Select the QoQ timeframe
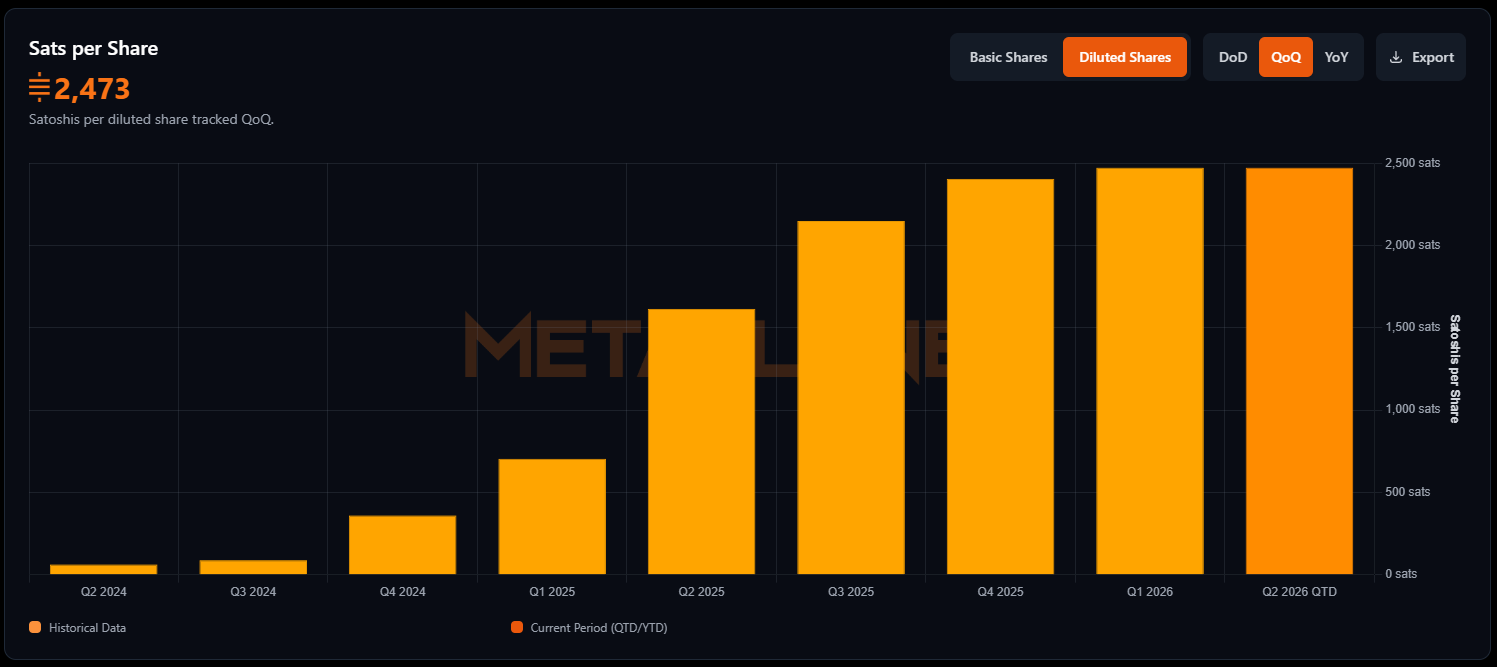 1285,58
